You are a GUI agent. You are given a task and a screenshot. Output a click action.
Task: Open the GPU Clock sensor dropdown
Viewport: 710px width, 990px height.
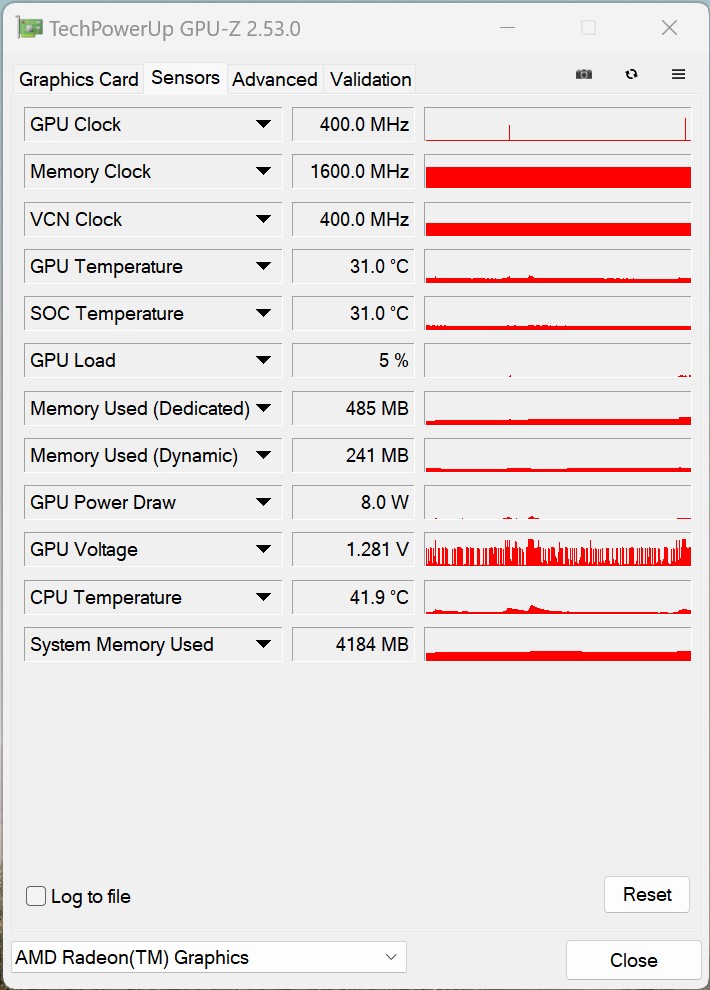[x=263, y=125]
